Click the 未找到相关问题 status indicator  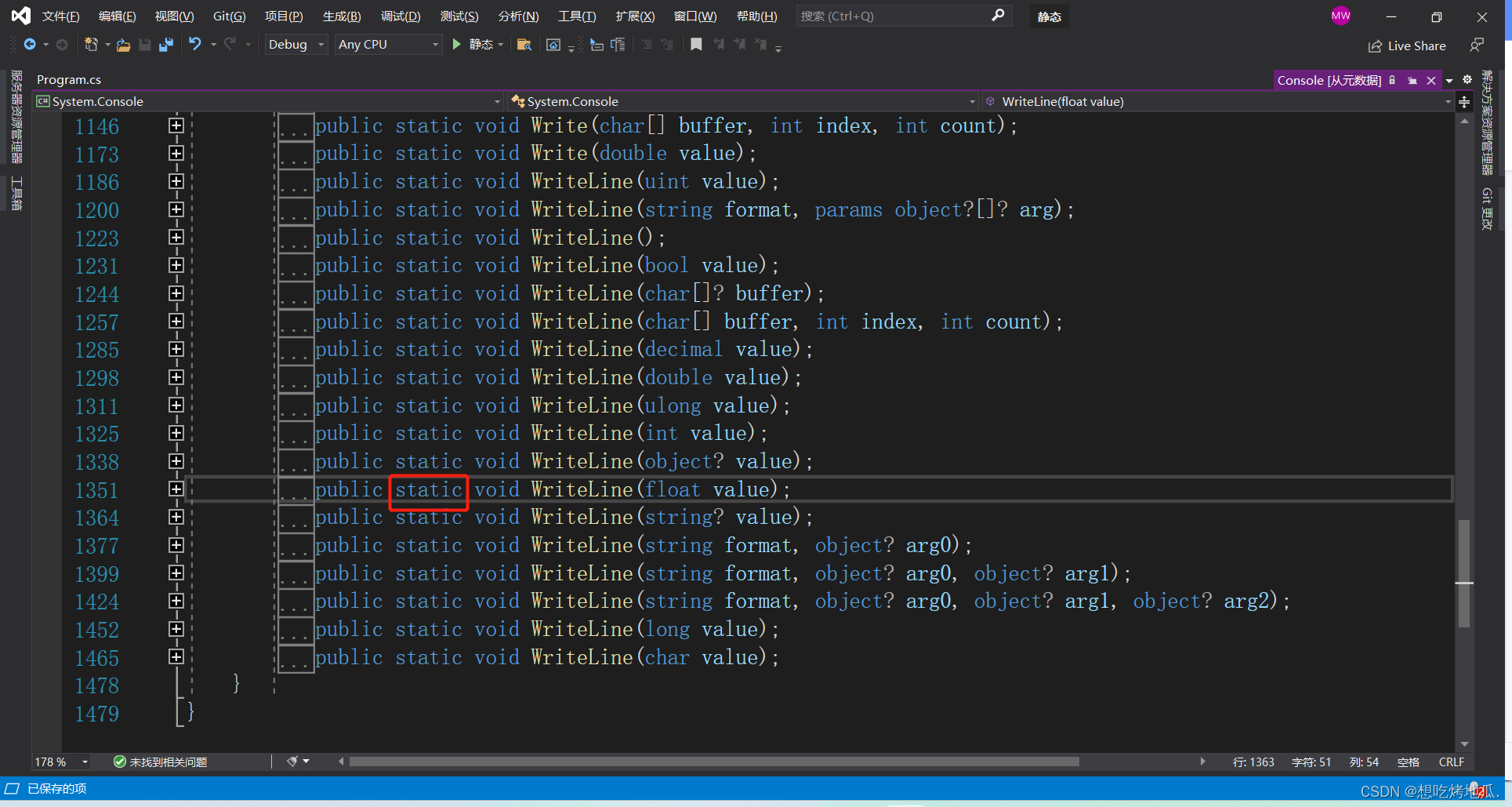pyautogui.click(x=161, y=762)
